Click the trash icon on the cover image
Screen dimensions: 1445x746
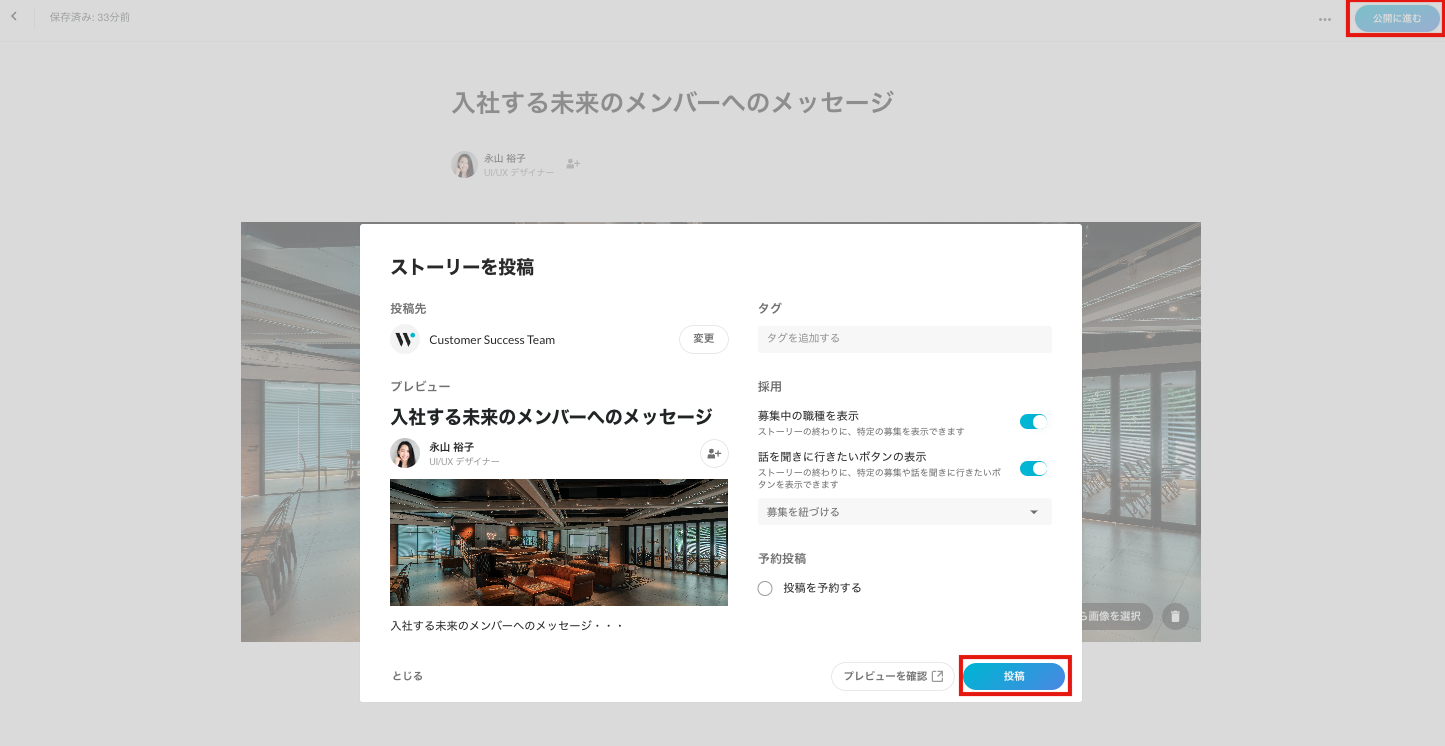pyautogui.click(x=1175, y=616)
